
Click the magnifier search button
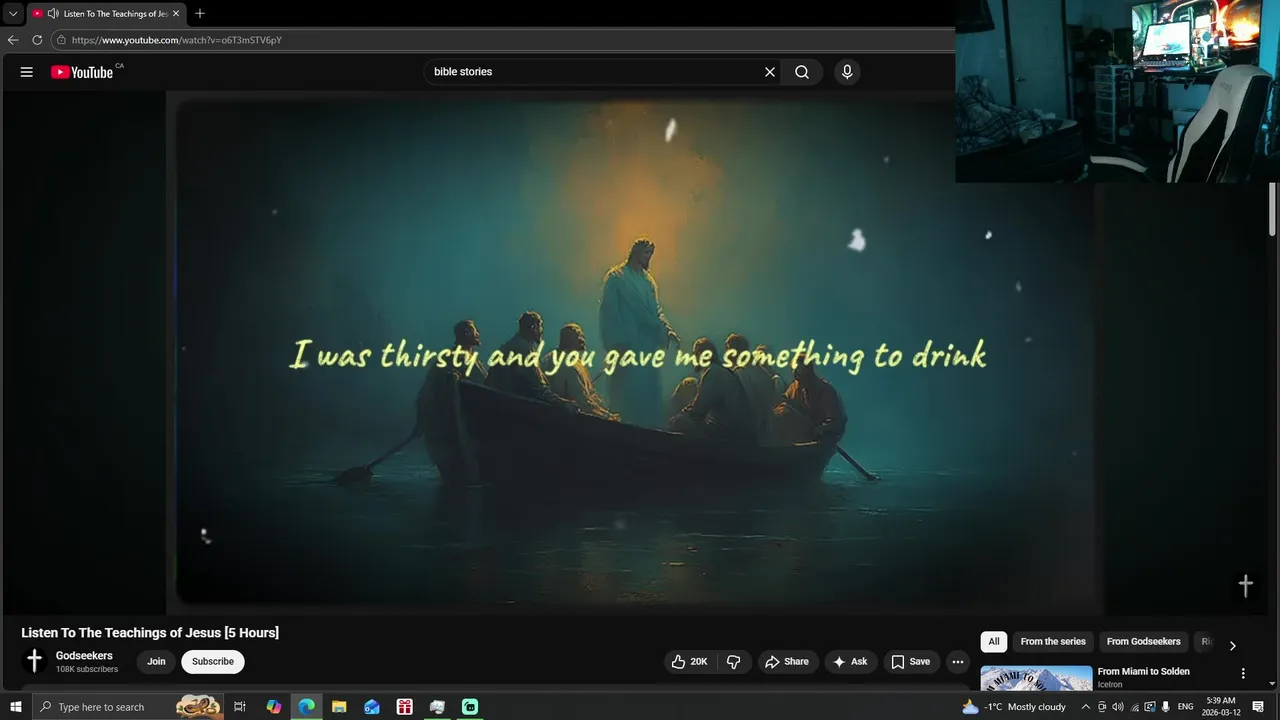(x=802, y=72)
